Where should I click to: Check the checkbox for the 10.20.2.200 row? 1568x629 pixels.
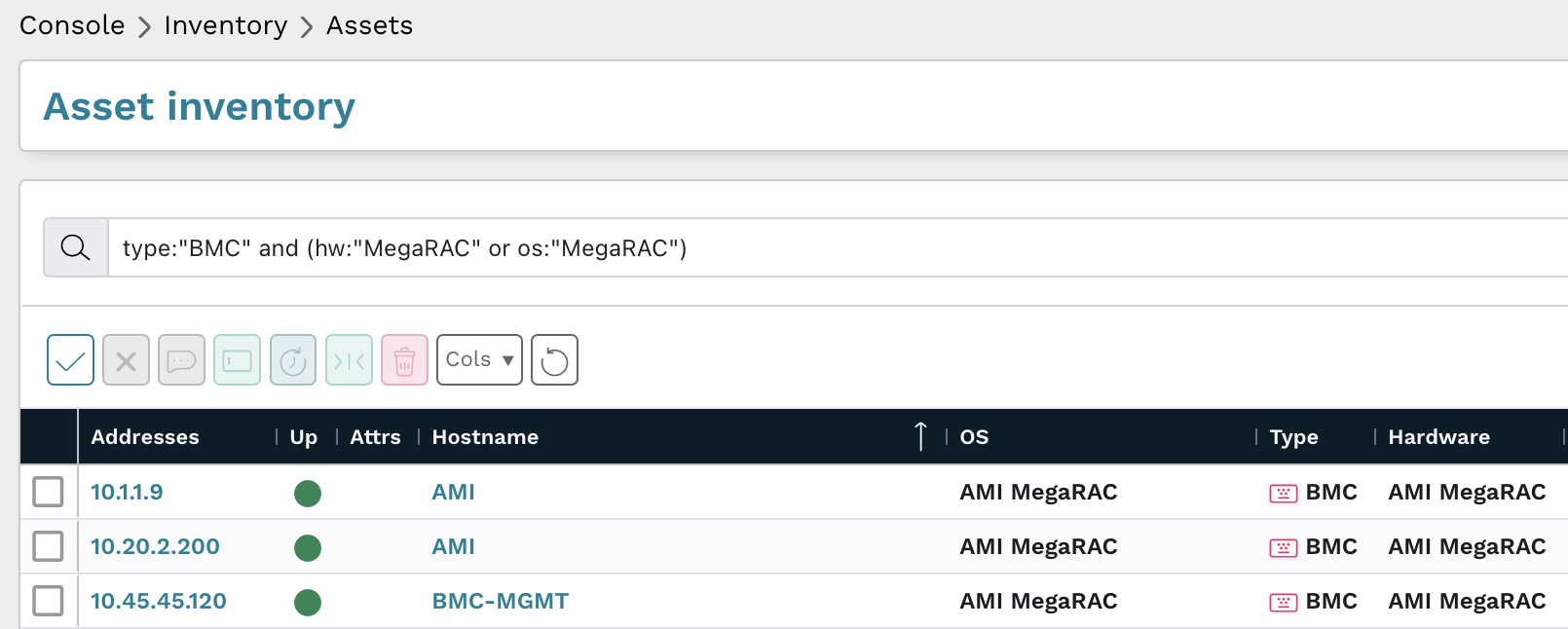point(48,547)
